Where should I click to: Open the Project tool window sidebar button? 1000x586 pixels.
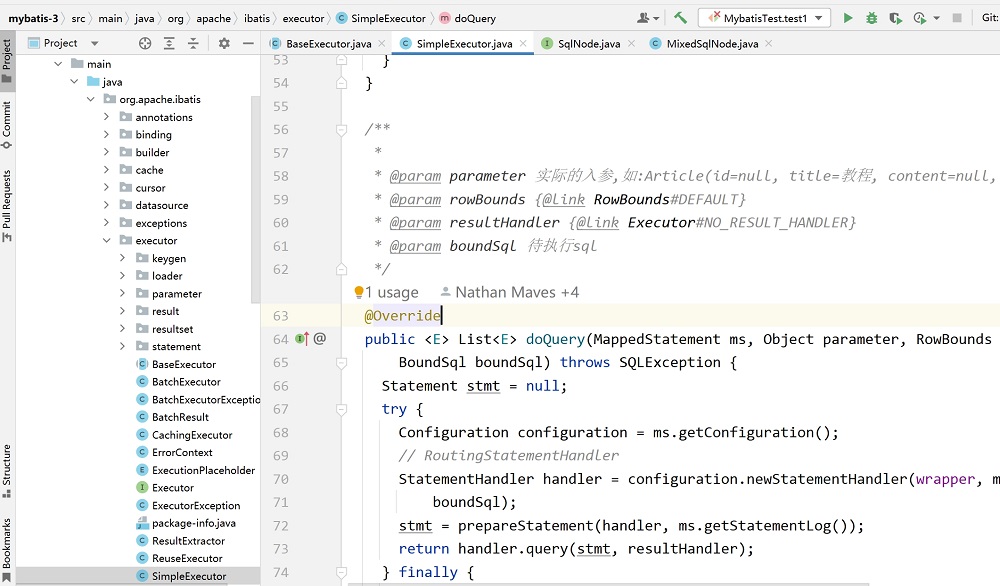click(x=7, y=61)
